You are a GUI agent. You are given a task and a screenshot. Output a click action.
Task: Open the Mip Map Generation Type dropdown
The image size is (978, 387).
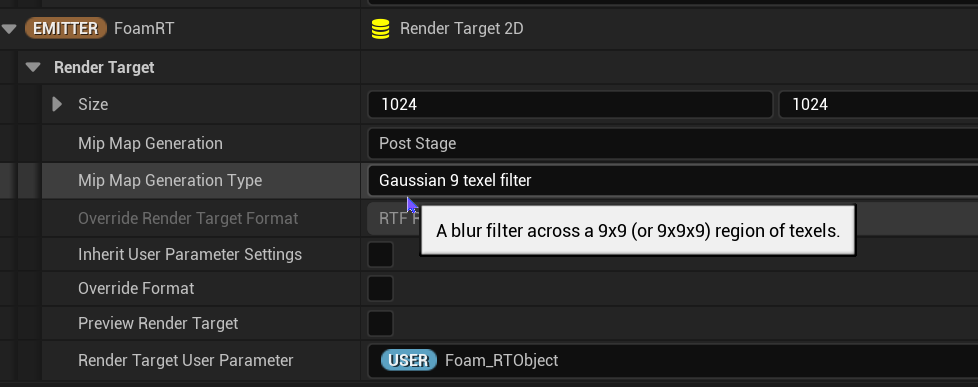pos(672,181)
